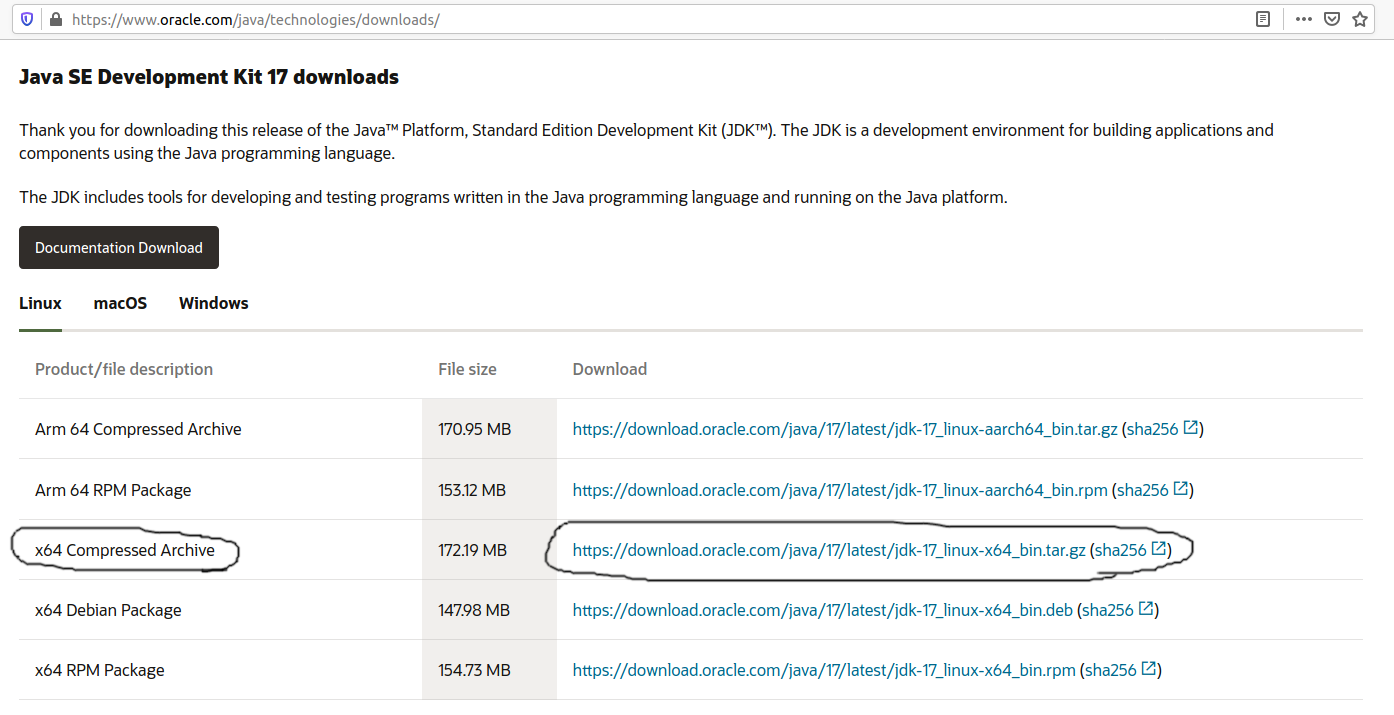Click the 'Download' column header
The width and height of the screenshot is (1394, 715).
(x=610, y=369)
